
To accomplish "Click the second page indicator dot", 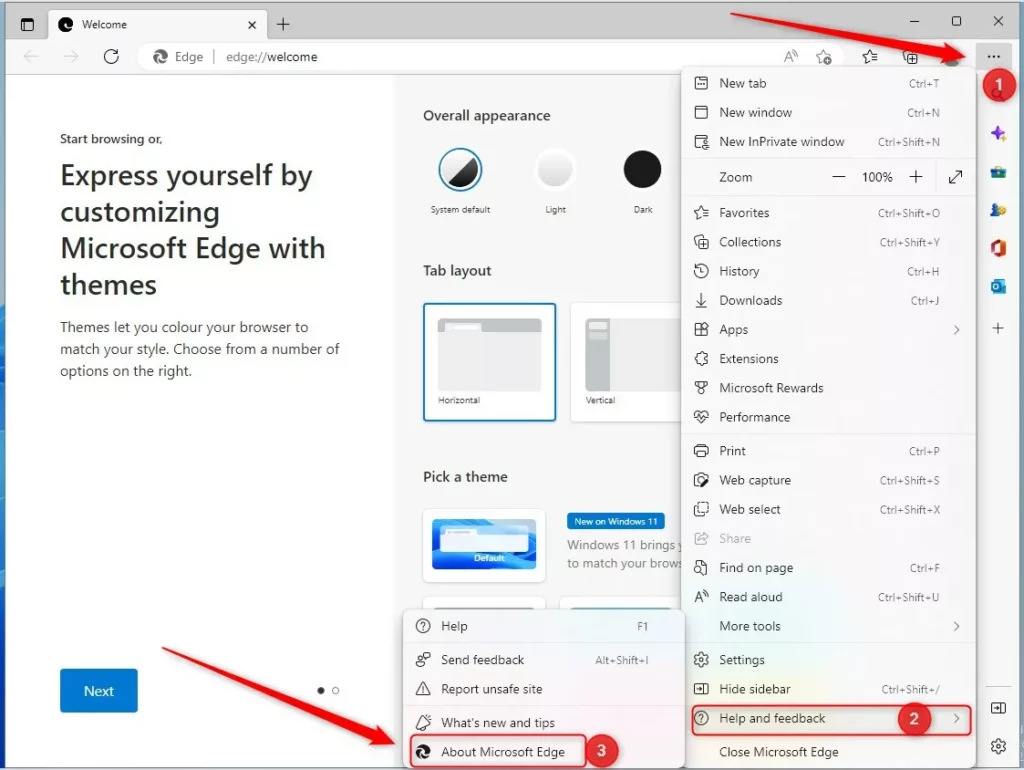I will point(336,690).
